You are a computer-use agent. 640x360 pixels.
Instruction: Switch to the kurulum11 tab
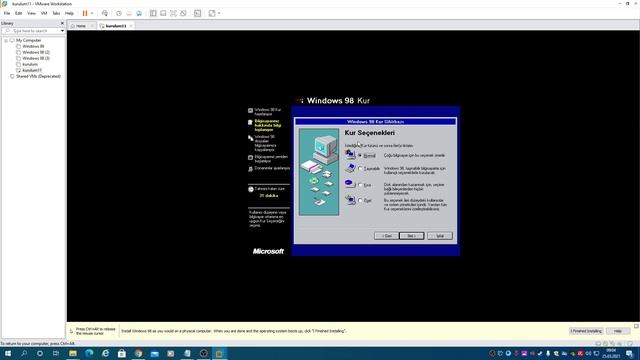click(116, 26)
